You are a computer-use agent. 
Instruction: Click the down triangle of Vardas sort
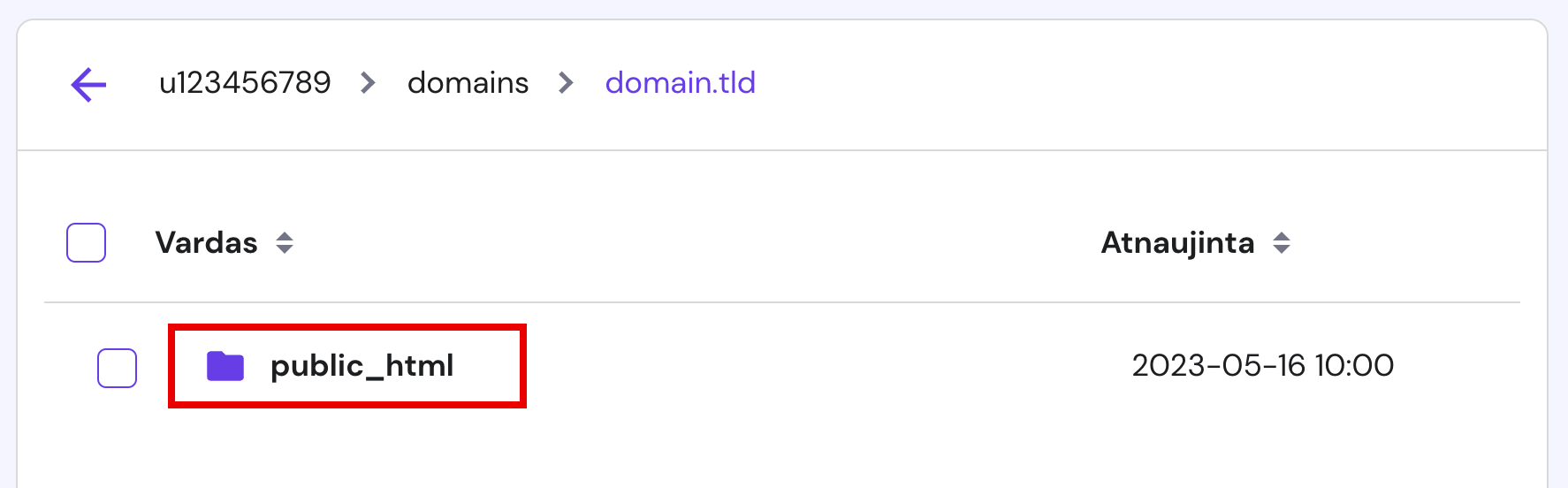tap(285, 250)
